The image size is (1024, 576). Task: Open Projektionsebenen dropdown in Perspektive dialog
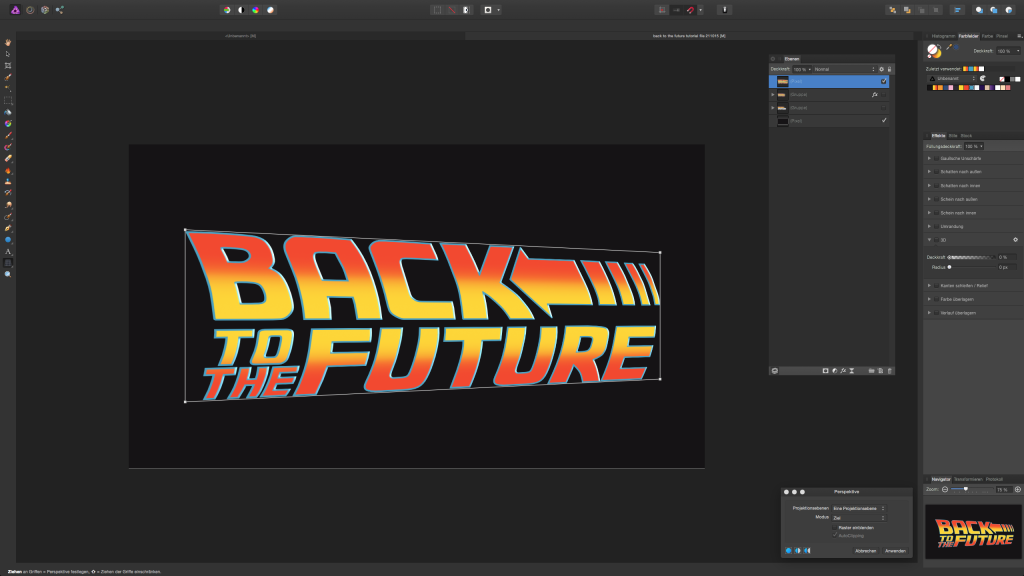(859, 508)
